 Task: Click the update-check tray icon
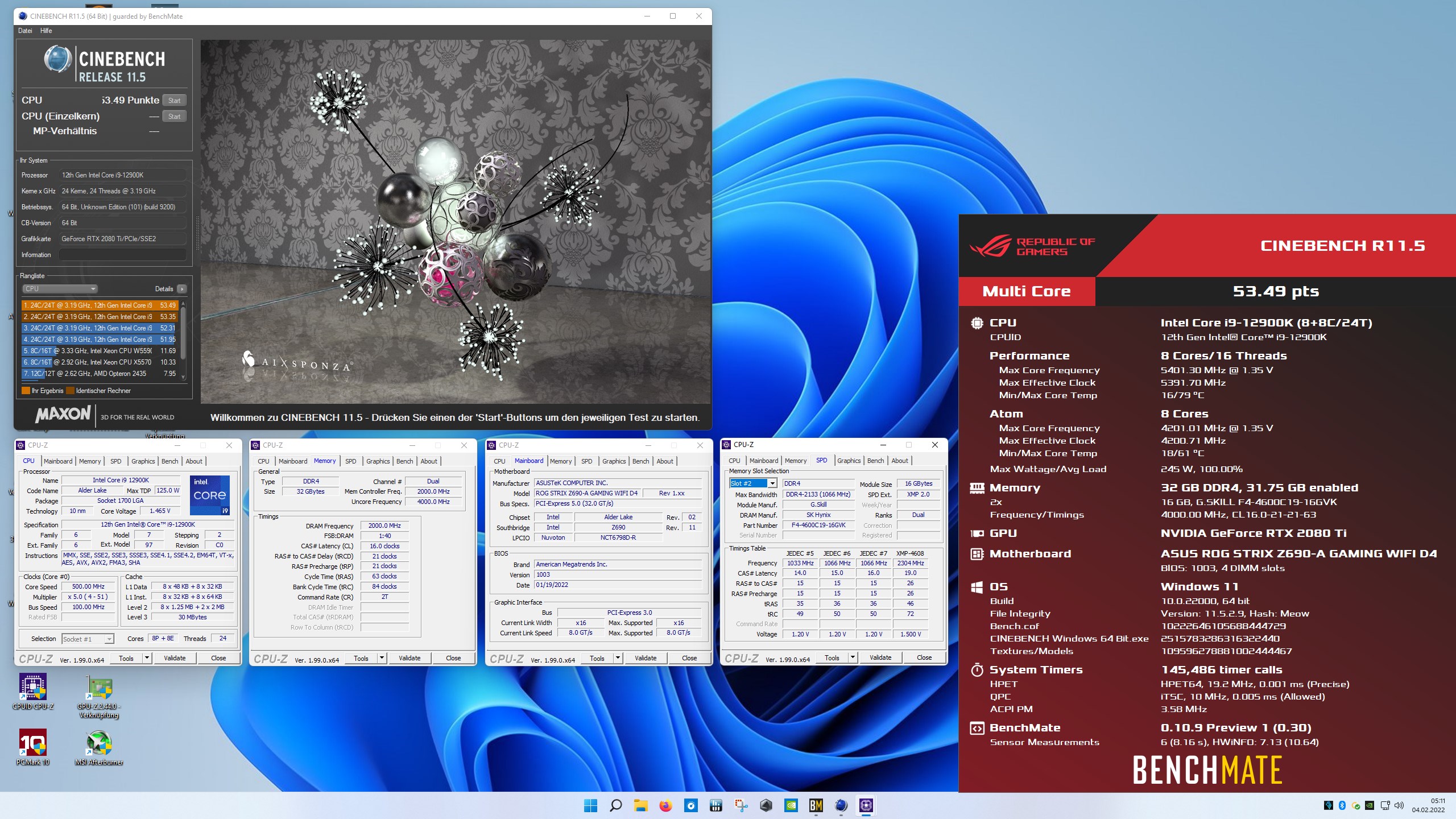[1356, 805]
